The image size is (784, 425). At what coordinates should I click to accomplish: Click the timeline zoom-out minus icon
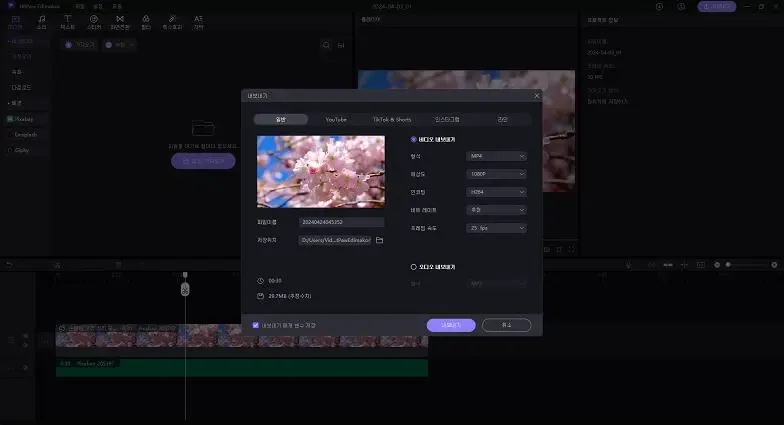point(716,265)
